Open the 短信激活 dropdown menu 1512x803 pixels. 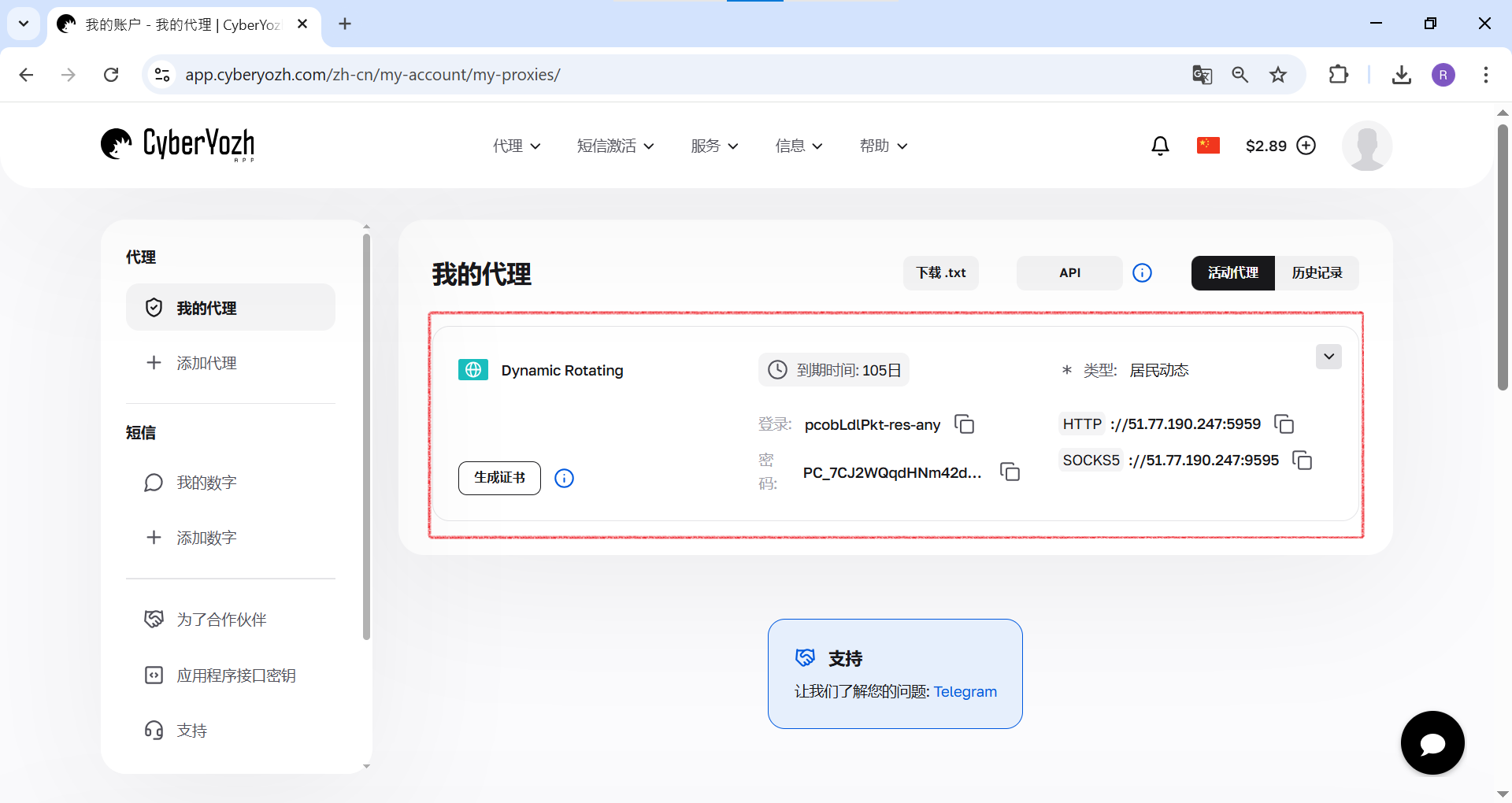point(615,146)
